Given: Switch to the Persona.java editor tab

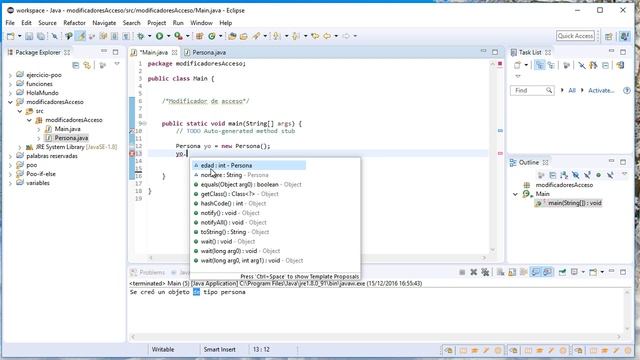Looking at the screenshot, I should [205, 53].
